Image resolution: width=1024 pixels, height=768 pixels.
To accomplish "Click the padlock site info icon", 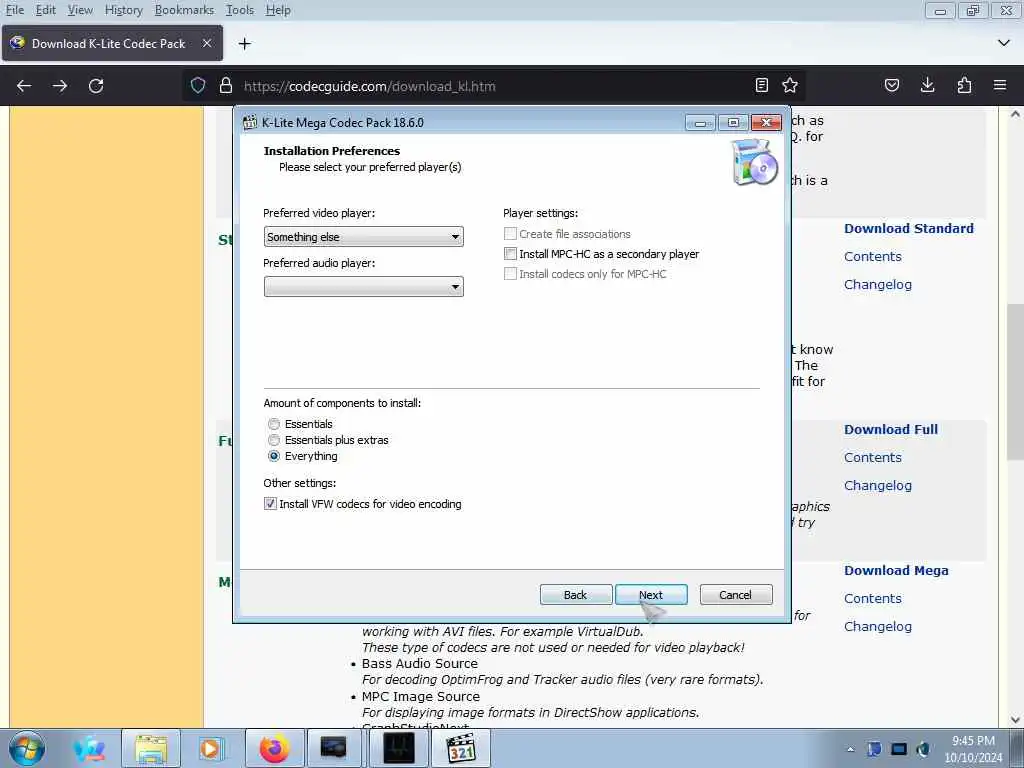I will [226, 86].
